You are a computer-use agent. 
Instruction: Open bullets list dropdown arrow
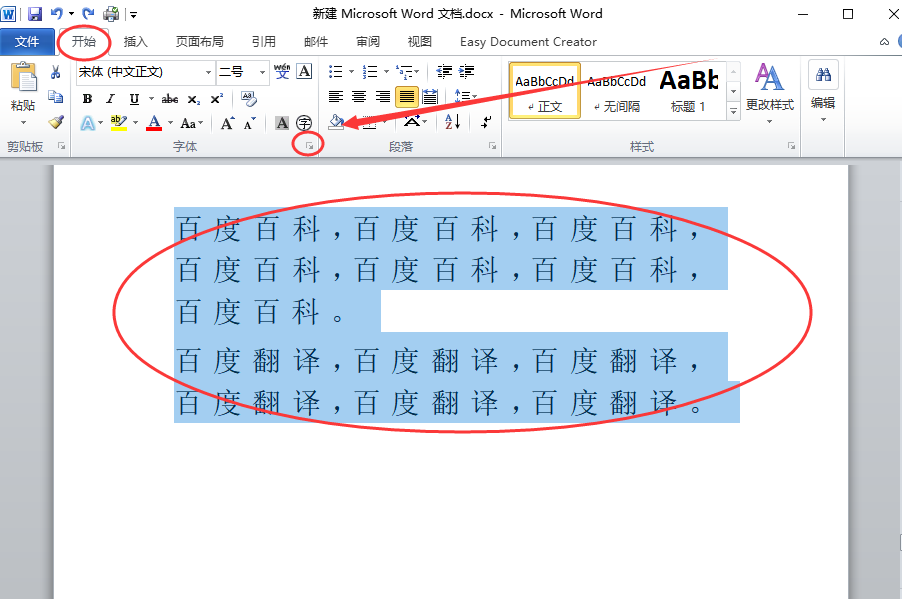[x=351, y=72]
